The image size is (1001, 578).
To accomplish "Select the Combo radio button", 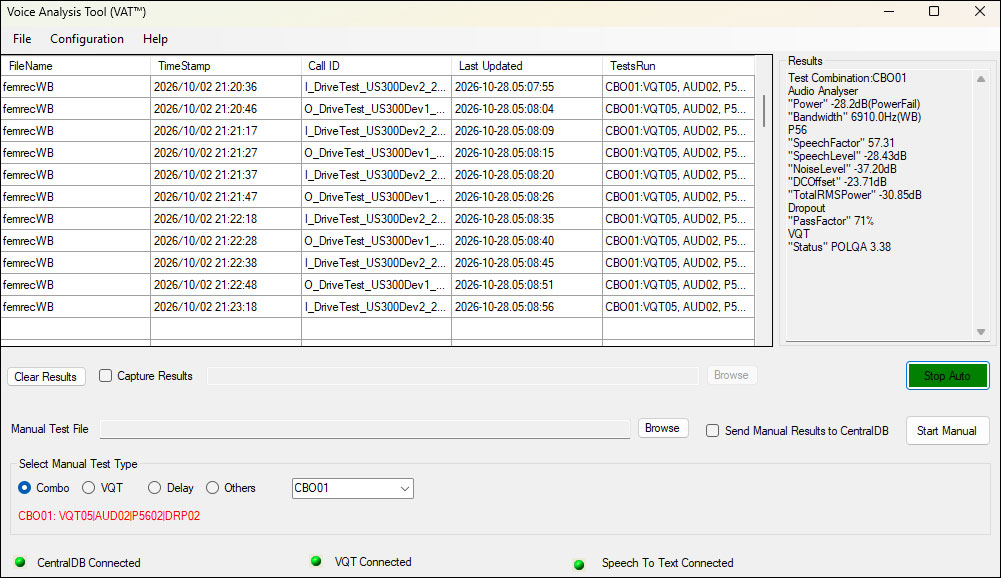I will 24,488.
